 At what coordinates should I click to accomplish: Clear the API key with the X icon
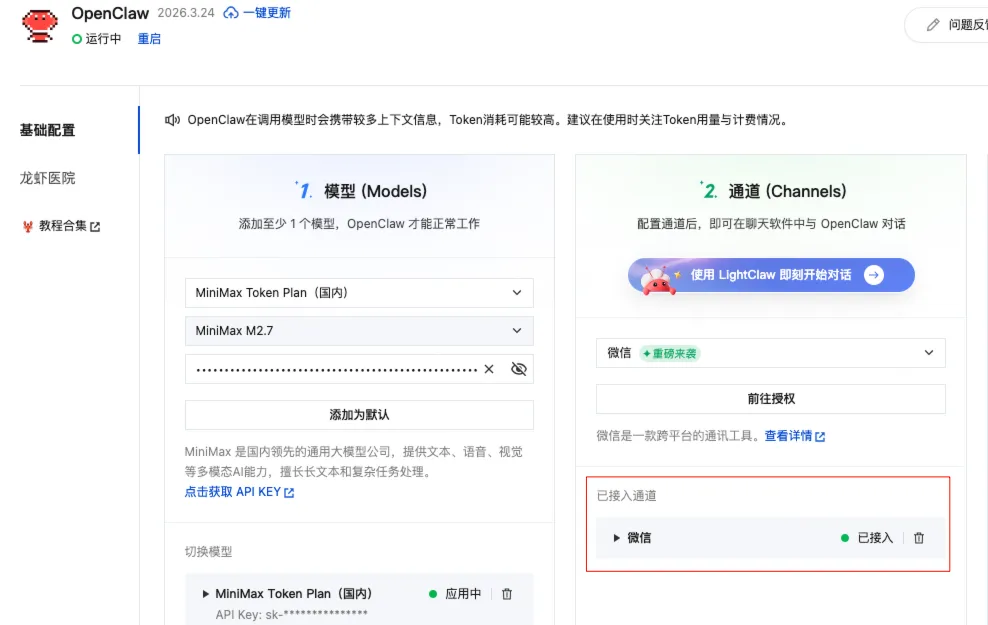pyautogui.click(x=489, y=369)
